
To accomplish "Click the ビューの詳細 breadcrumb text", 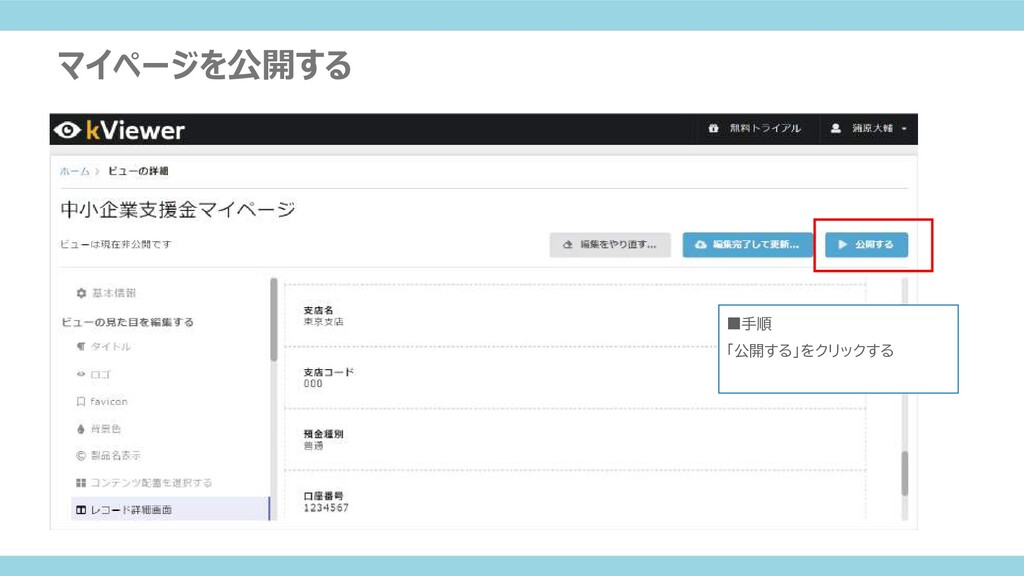I will tap(138, 171).
